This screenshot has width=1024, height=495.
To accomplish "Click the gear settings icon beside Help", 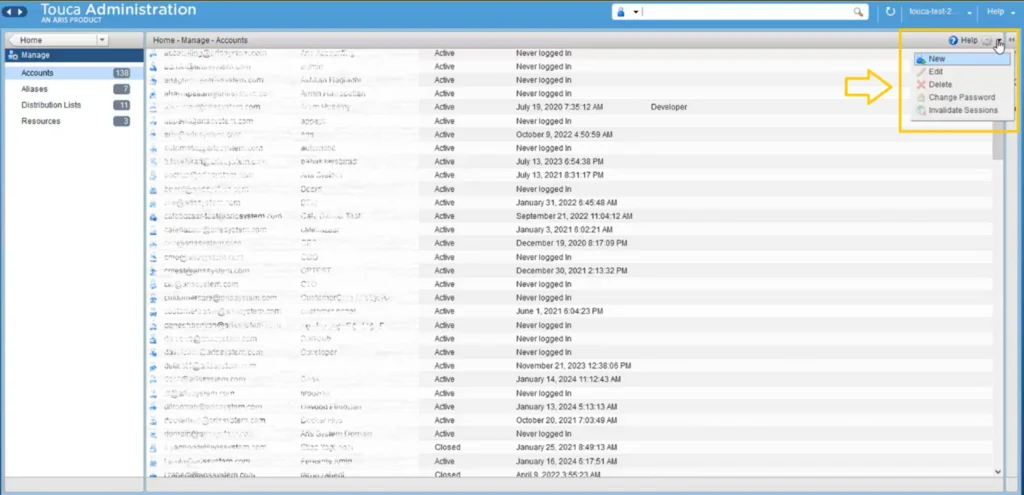I will [987, 40].
